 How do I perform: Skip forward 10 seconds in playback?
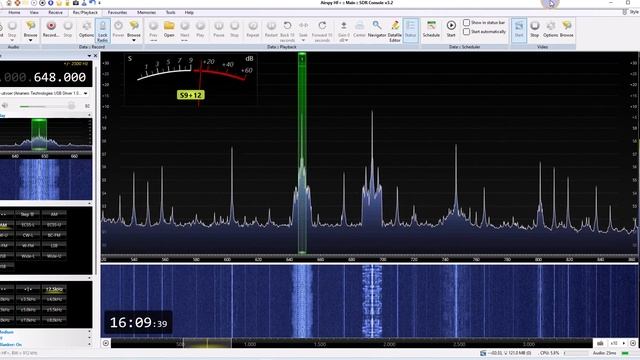pyautogui.click(x=322, y=31)
